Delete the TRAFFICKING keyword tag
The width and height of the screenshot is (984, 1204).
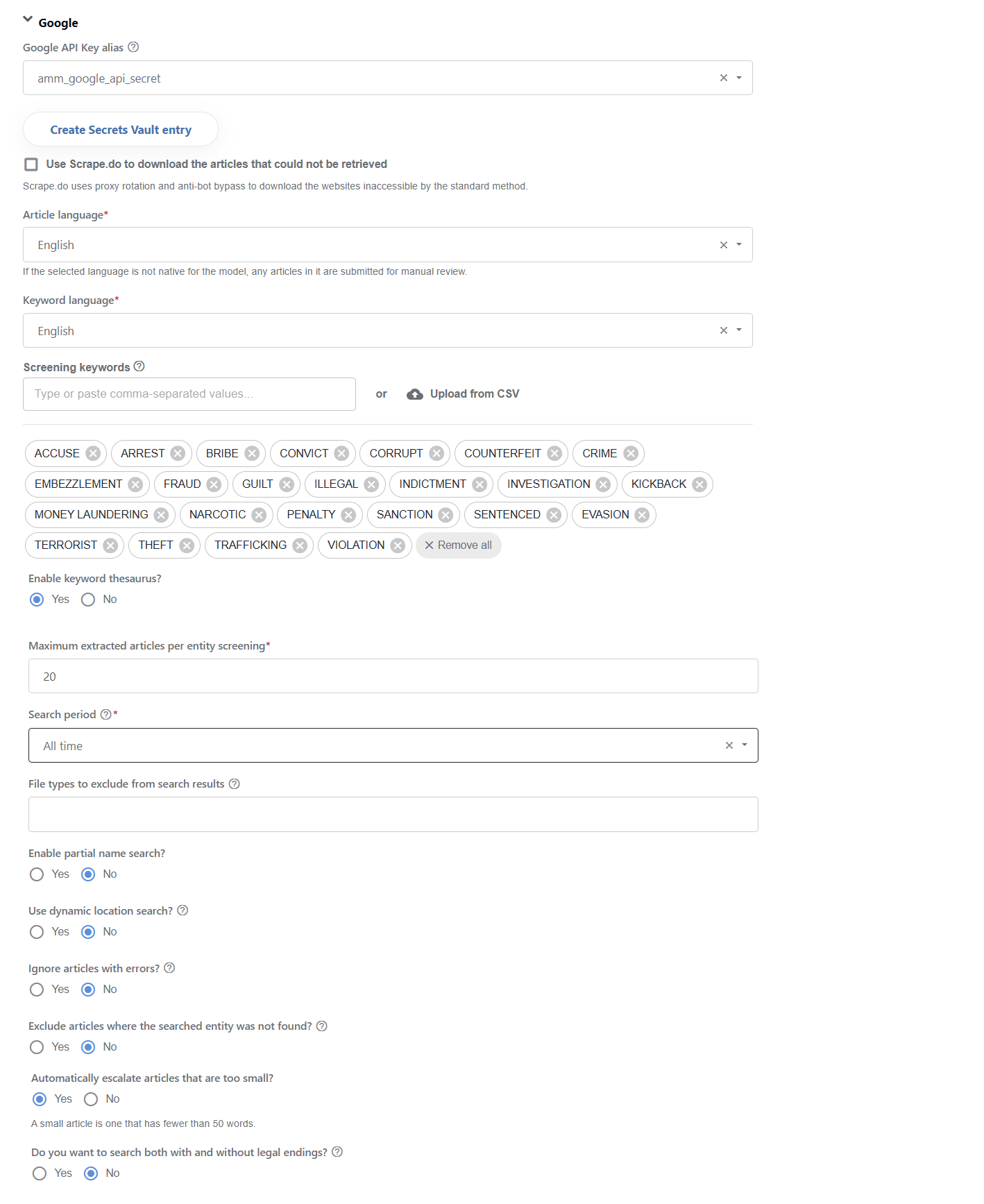click(x=300, y=545)
